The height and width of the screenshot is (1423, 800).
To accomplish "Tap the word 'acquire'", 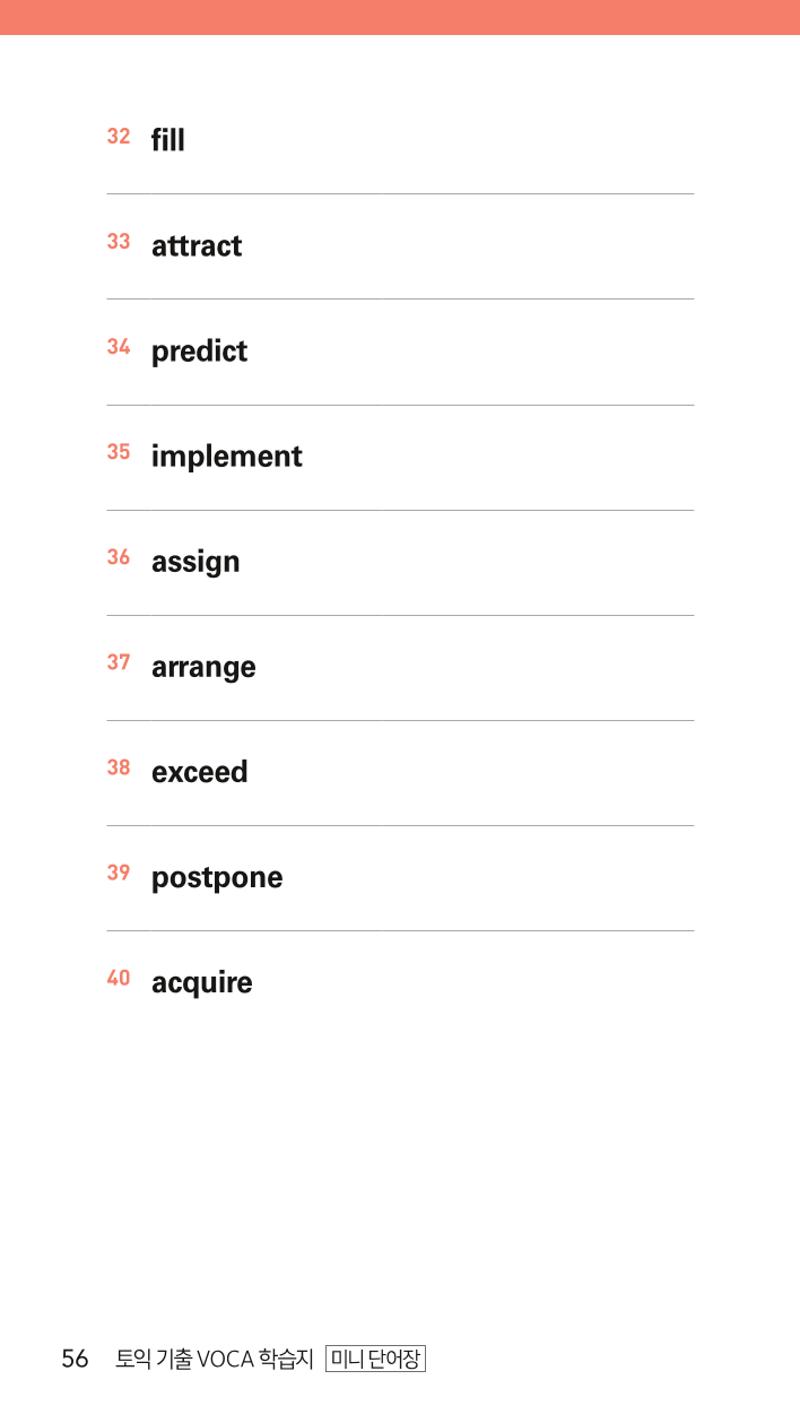I will tap(201, 983).
